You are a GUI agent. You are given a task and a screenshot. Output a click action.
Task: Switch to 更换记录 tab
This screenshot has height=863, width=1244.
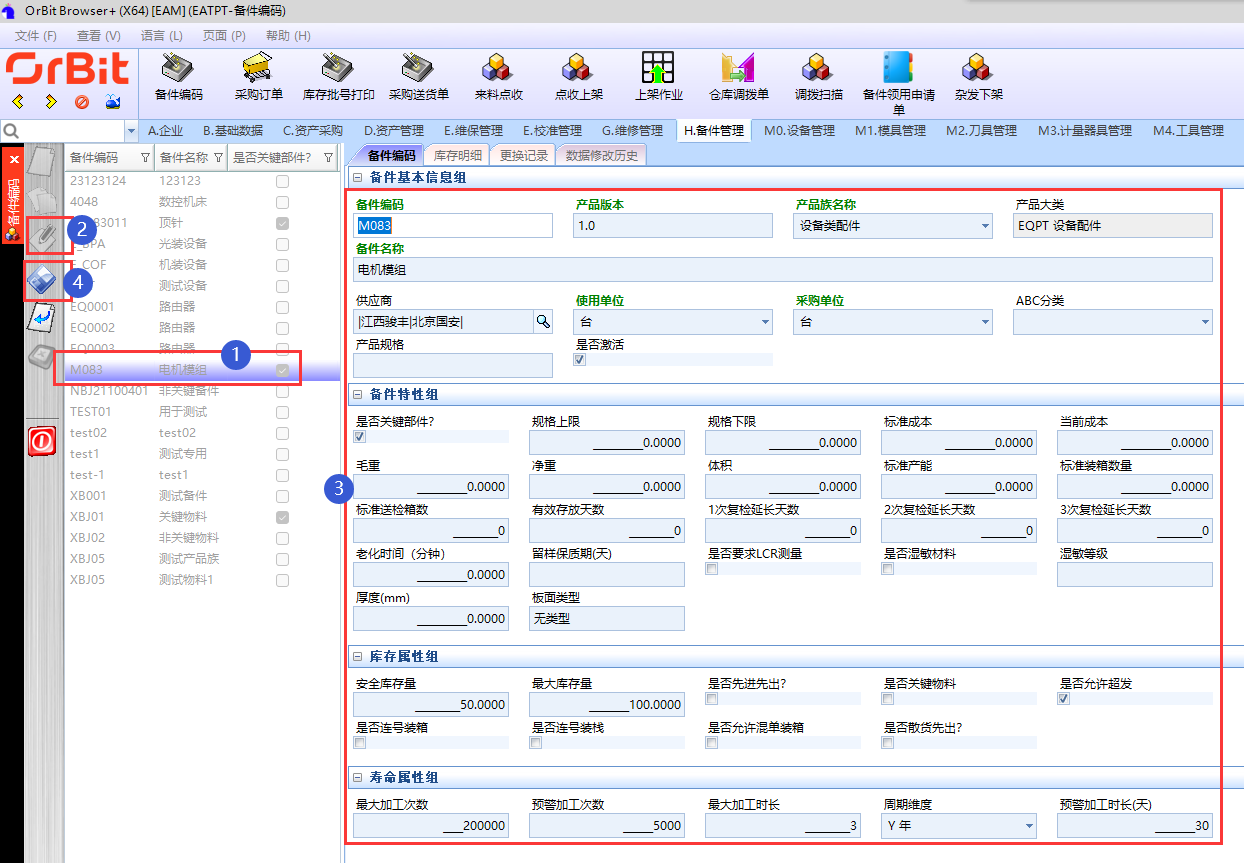[x=524, y=155]
